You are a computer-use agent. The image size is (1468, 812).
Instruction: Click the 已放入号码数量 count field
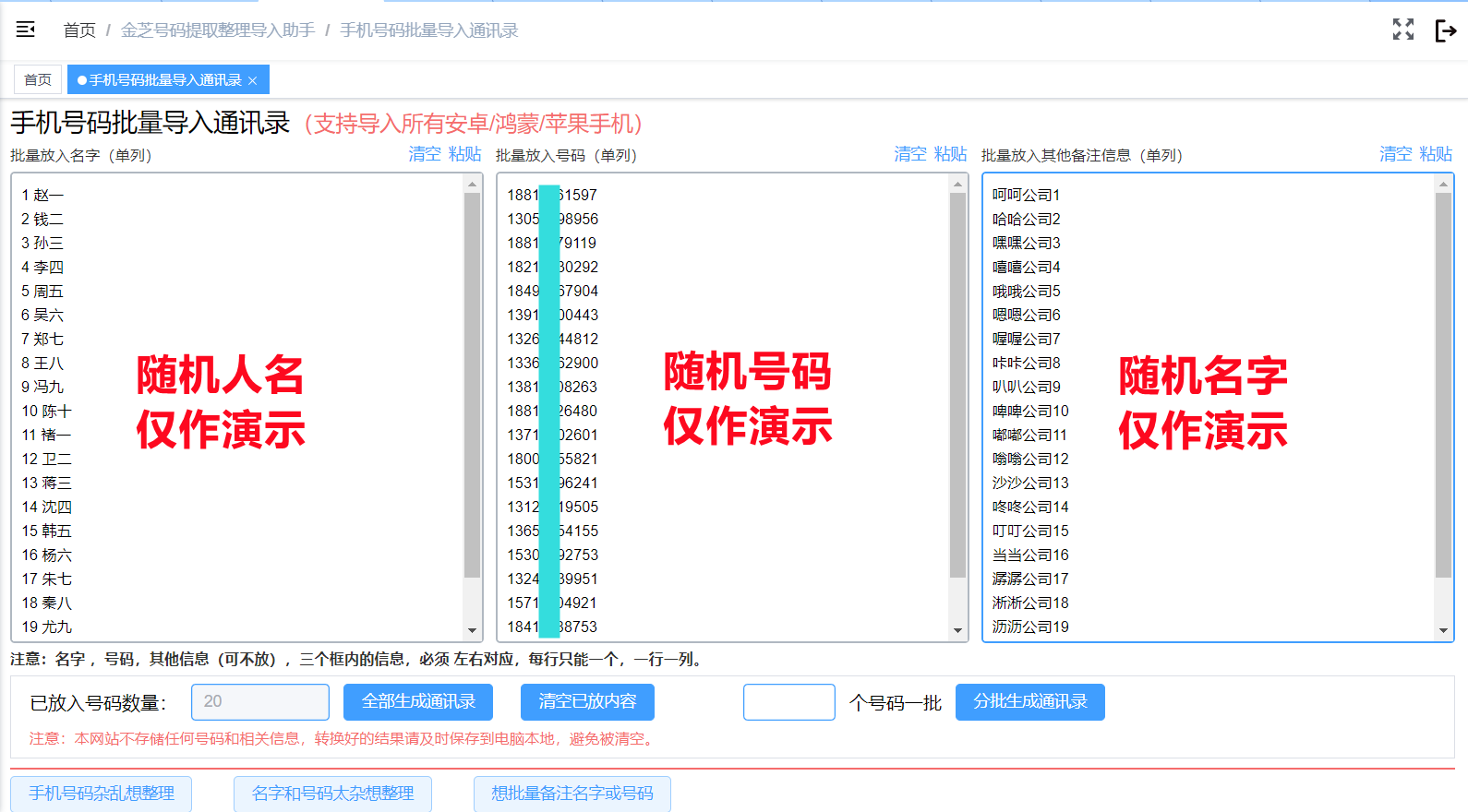pos(260,702)
